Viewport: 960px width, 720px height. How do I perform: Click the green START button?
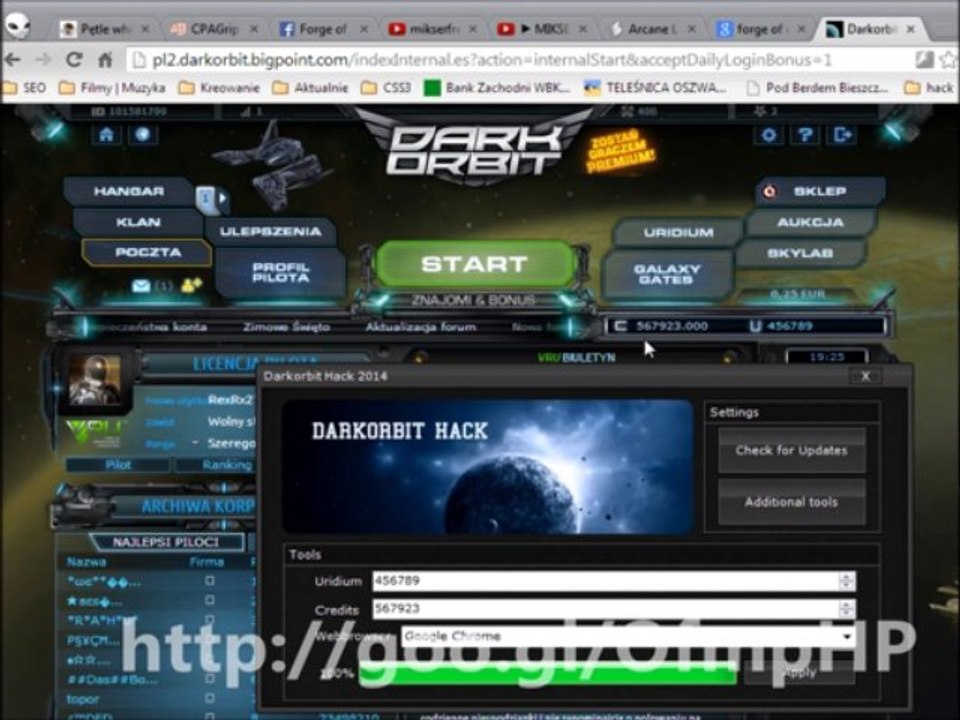tap(474, 264)
